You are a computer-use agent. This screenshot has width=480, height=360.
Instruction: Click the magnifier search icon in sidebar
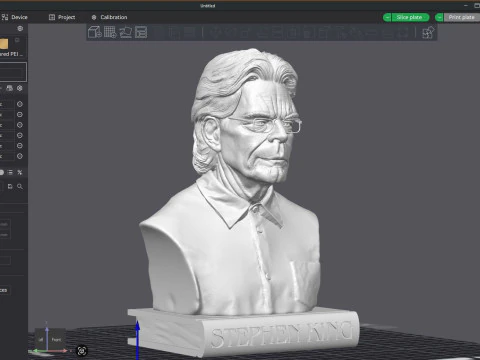coord(20,186)
